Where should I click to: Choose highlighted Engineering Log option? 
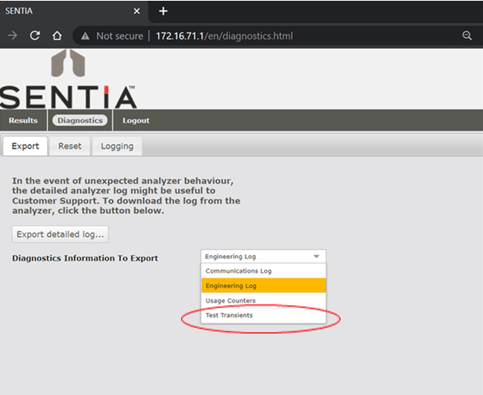pos(263,286)
